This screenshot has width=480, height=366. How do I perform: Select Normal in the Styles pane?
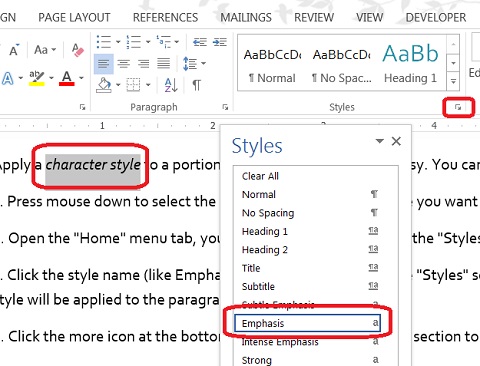pyautogui.click(x=316, y=194)
